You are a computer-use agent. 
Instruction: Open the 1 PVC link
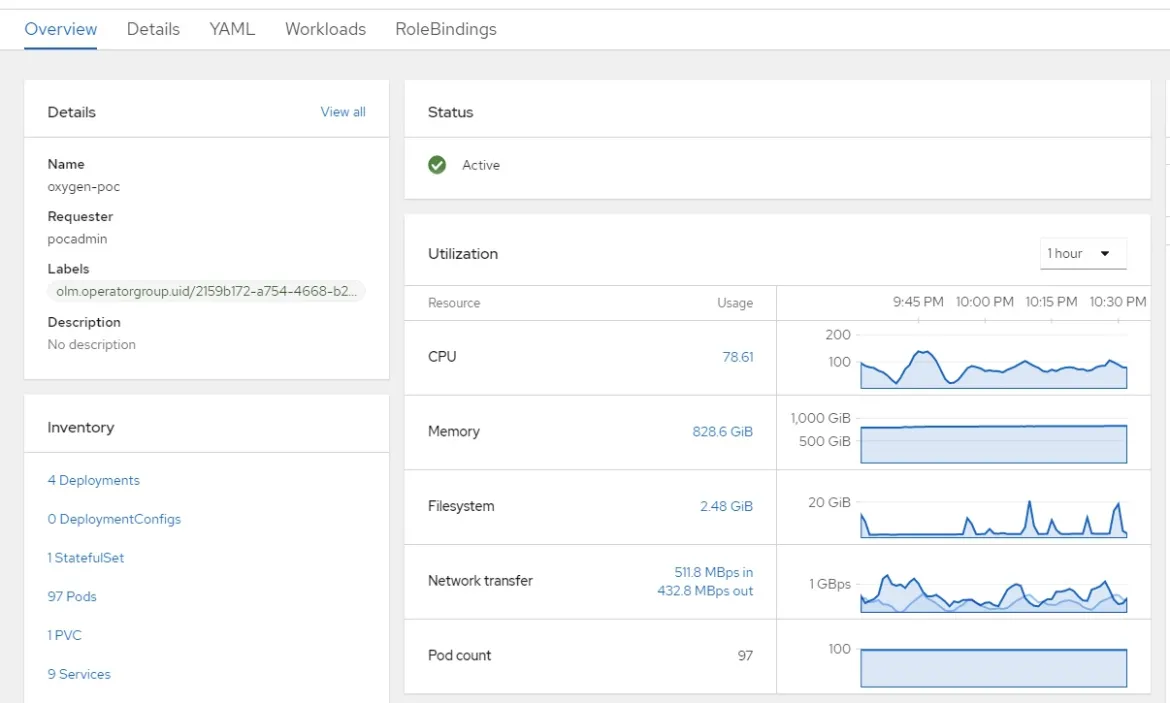pos(65,635)
